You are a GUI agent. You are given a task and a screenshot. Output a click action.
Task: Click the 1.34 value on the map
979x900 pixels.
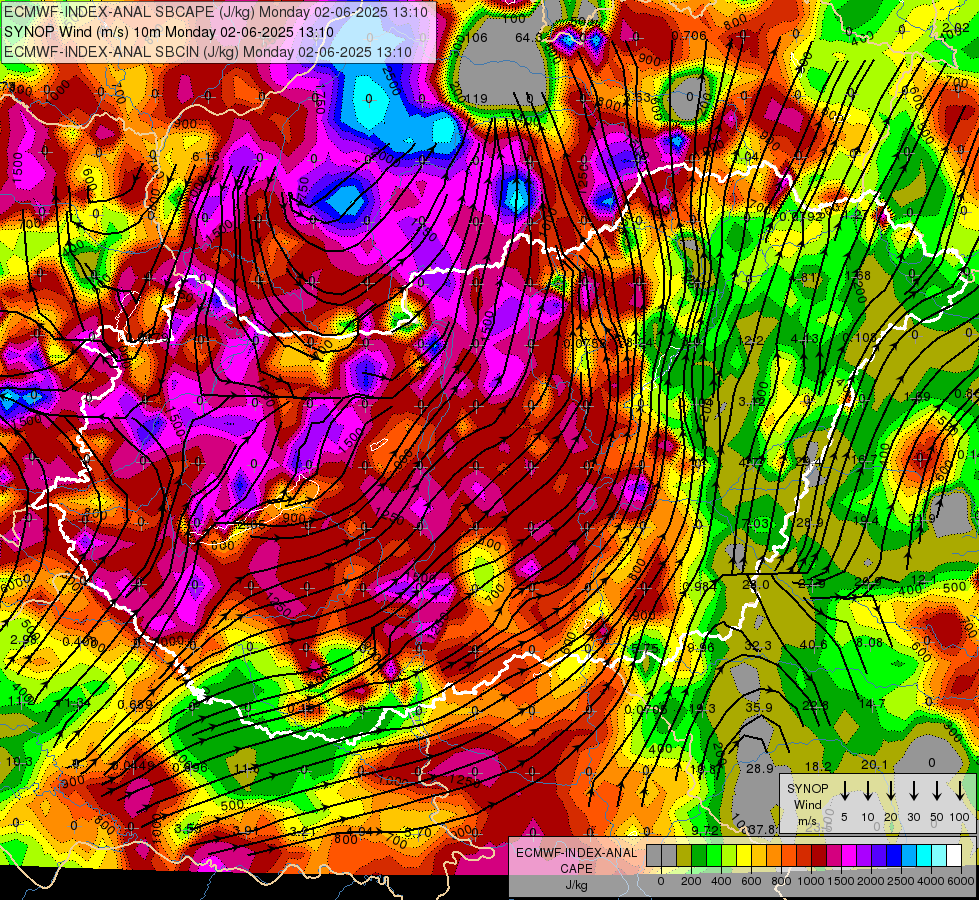(78, 703)
